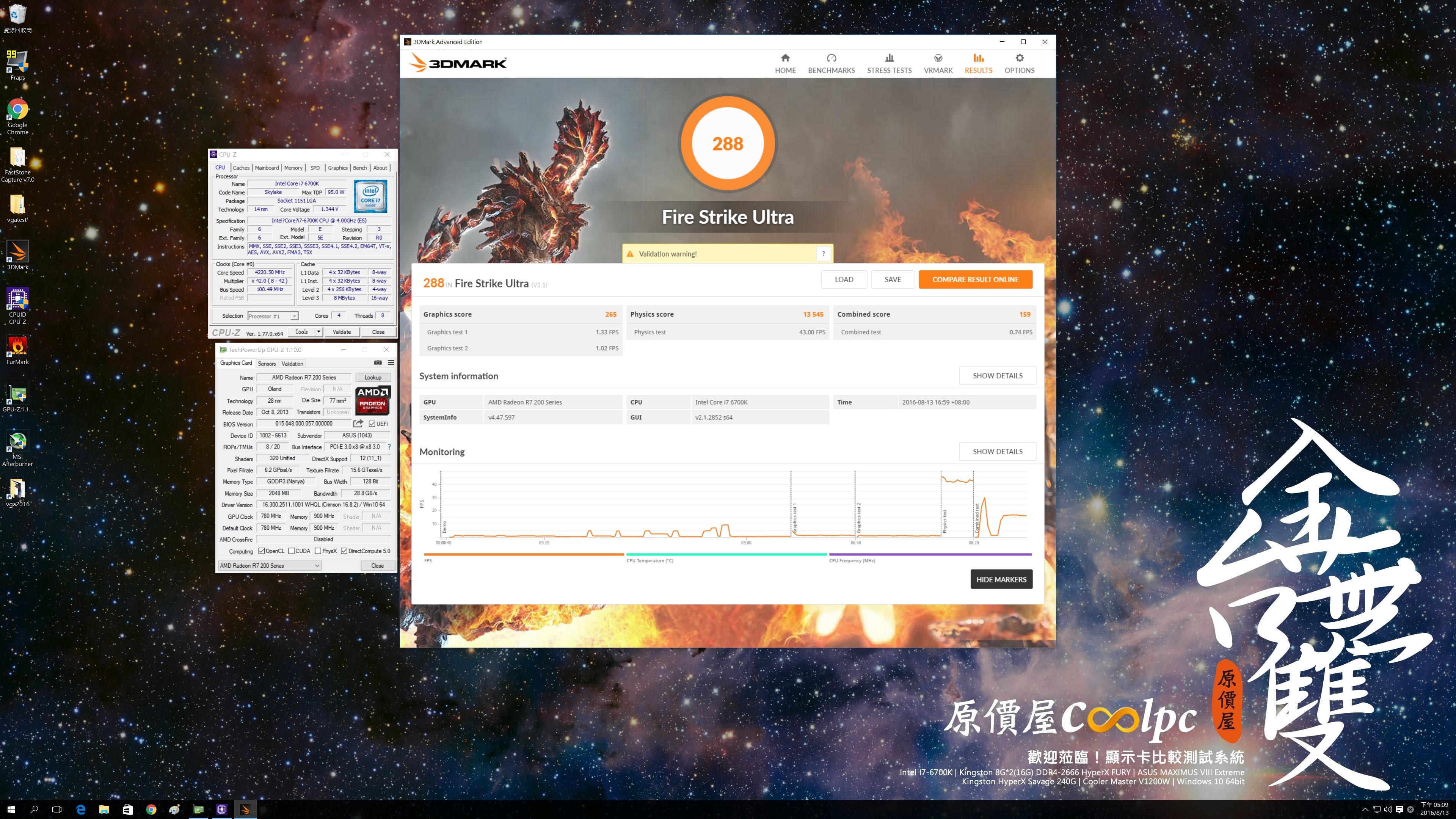Image resolution: width=1456 pixels, height=819 pixels.
Task: Click the SAVE result button
Action: (x=893, y=279)
